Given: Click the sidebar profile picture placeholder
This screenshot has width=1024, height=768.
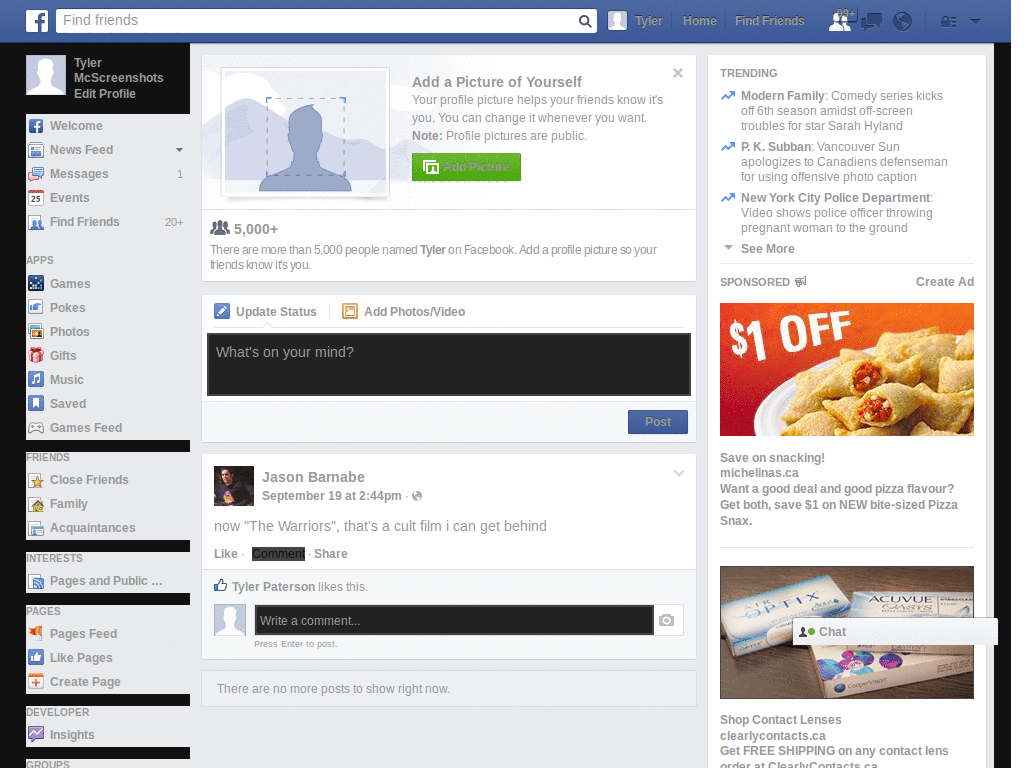Looking at the screenshot, I should click(x=46, y=75).
